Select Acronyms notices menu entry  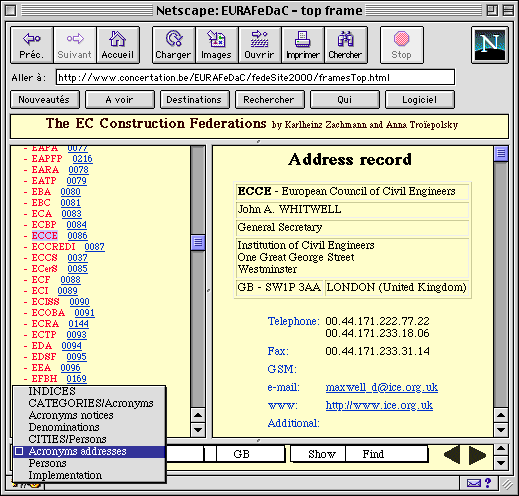tap(89, 415)
